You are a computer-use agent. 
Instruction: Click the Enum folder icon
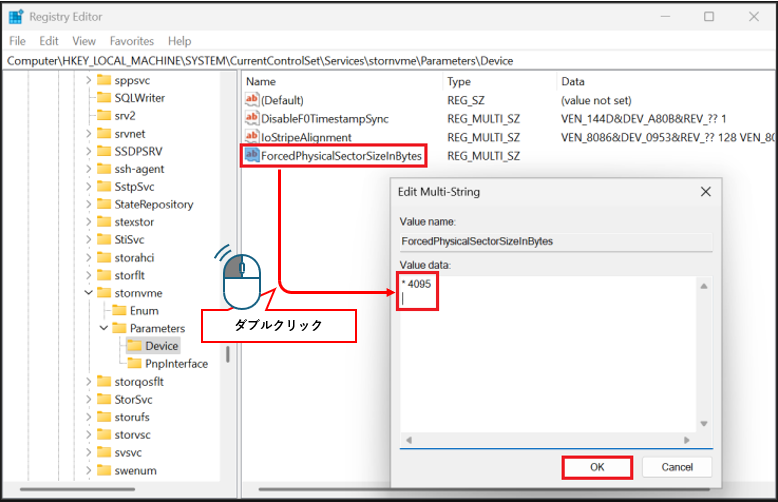119,310
